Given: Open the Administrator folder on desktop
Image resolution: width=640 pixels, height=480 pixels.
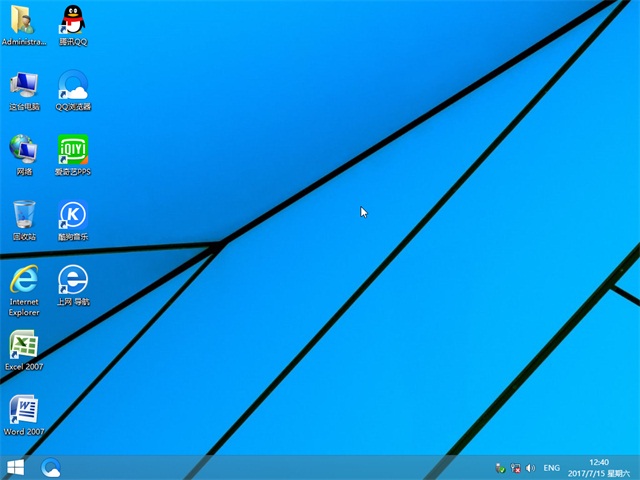Looking at the screenshot, I should click(x=24, y=20).
